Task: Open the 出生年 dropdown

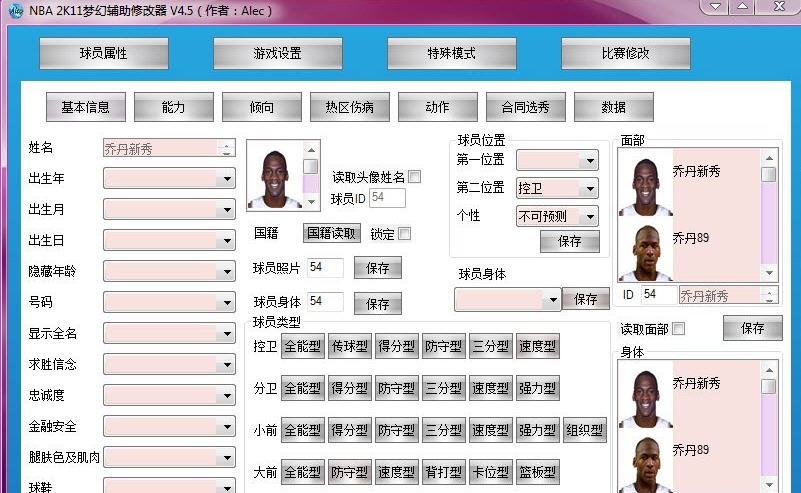Action: 170,179
